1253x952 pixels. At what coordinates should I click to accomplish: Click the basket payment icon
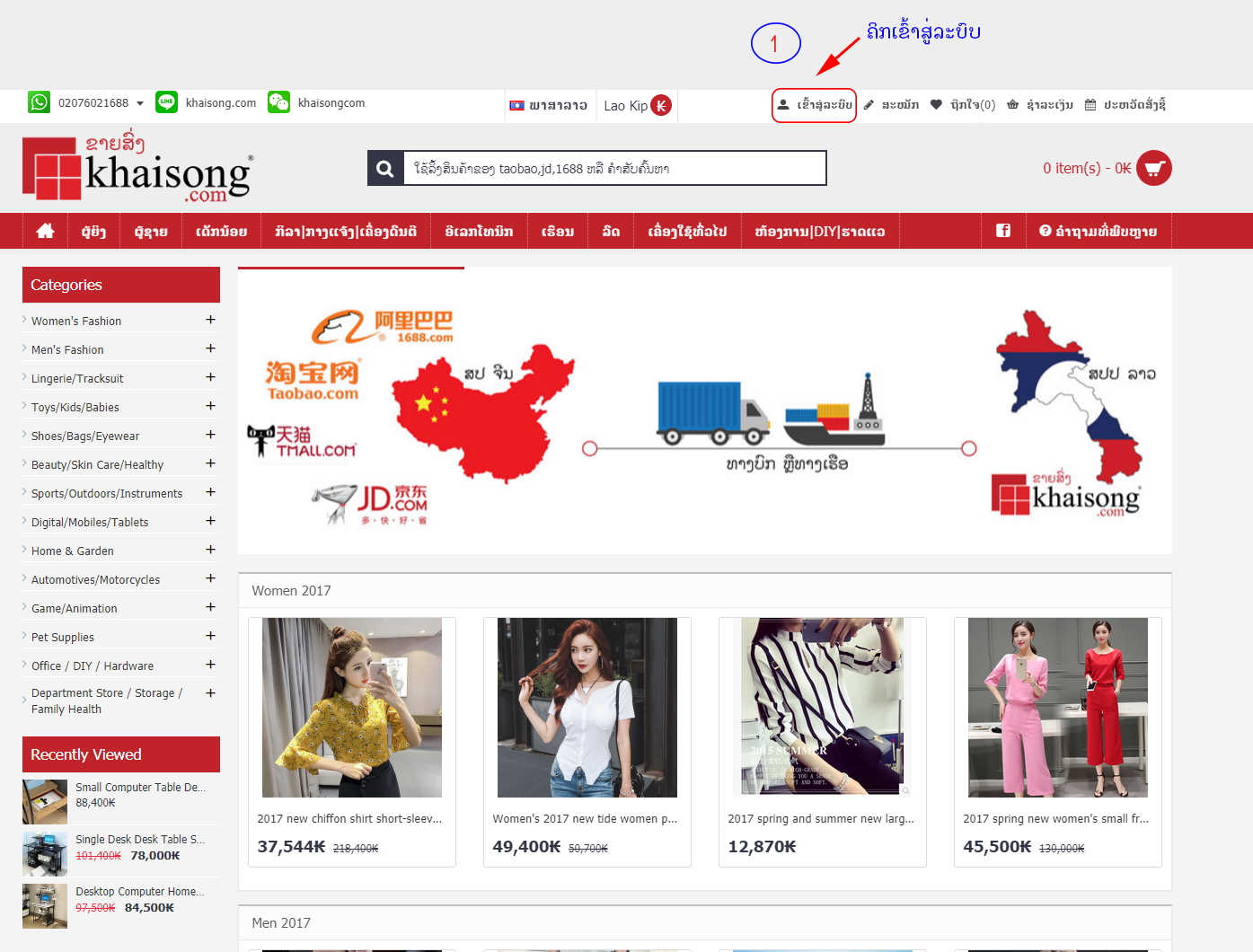point(1012,105)
